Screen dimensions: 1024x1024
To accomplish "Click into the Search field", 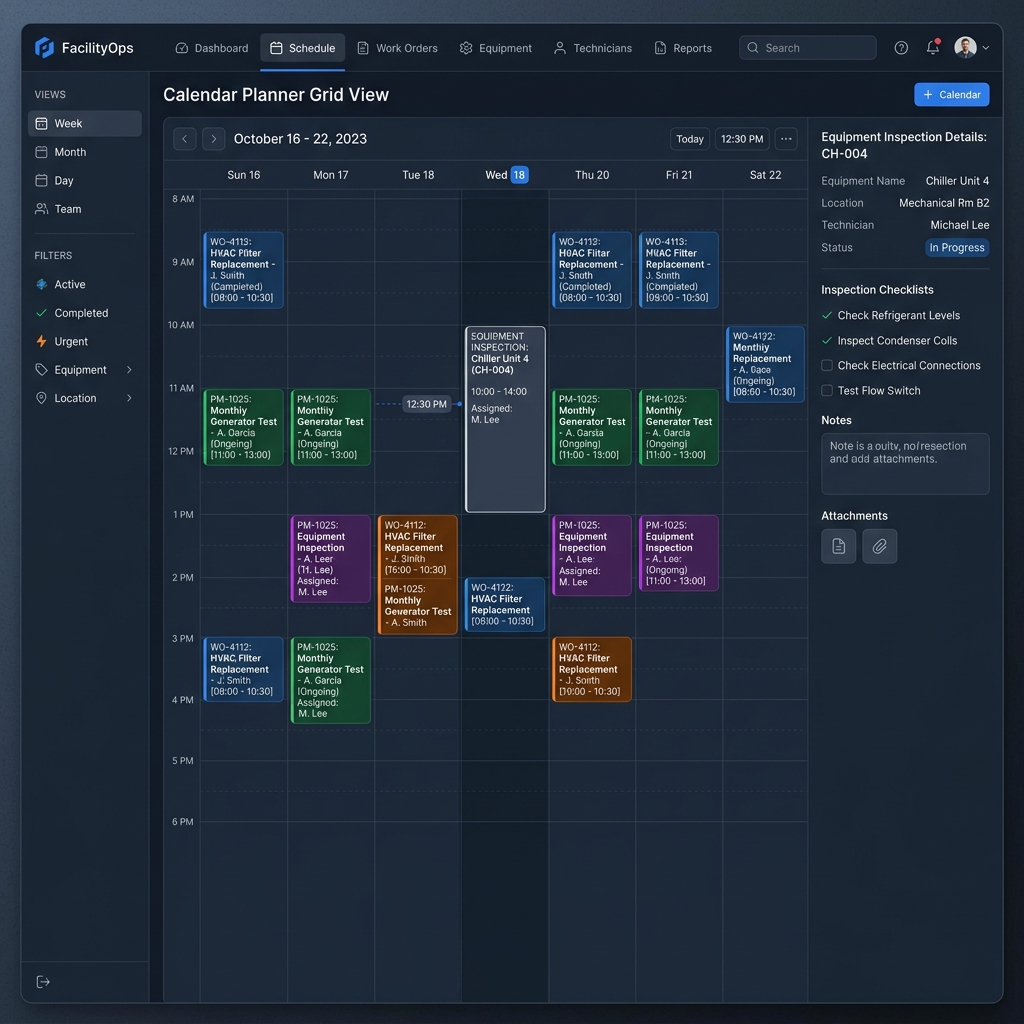I will pos(807,48).
